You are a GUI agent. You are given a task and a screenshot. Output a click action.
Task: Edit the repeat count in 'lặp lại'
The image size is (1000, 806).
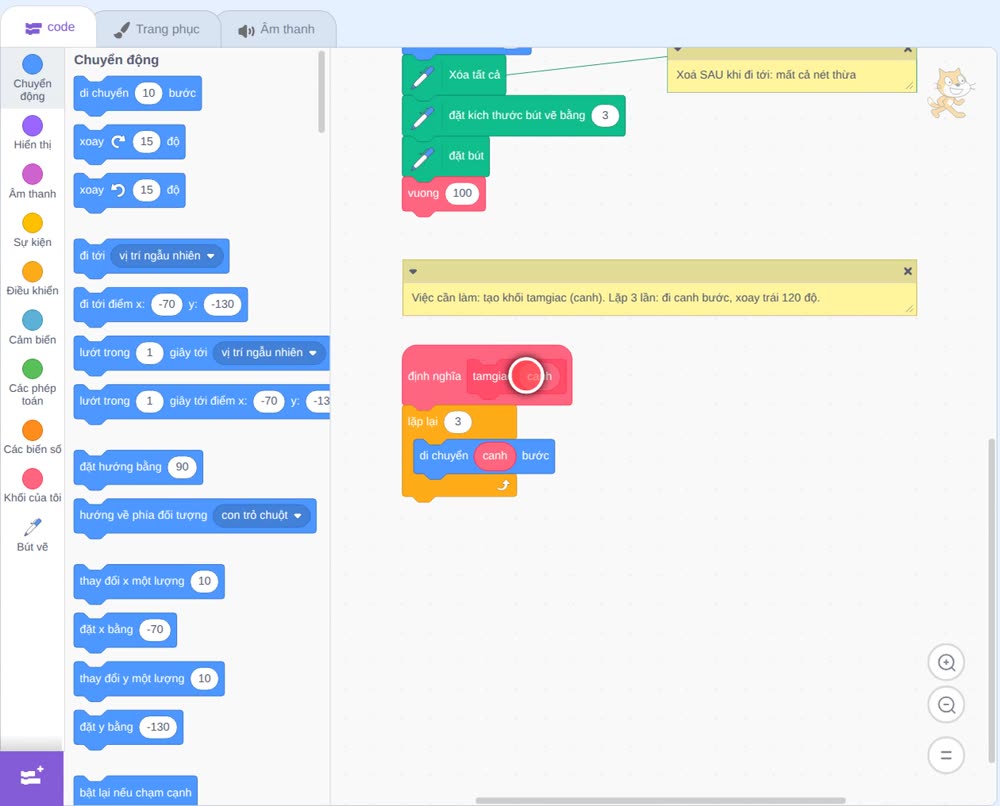tap(457, 421)
